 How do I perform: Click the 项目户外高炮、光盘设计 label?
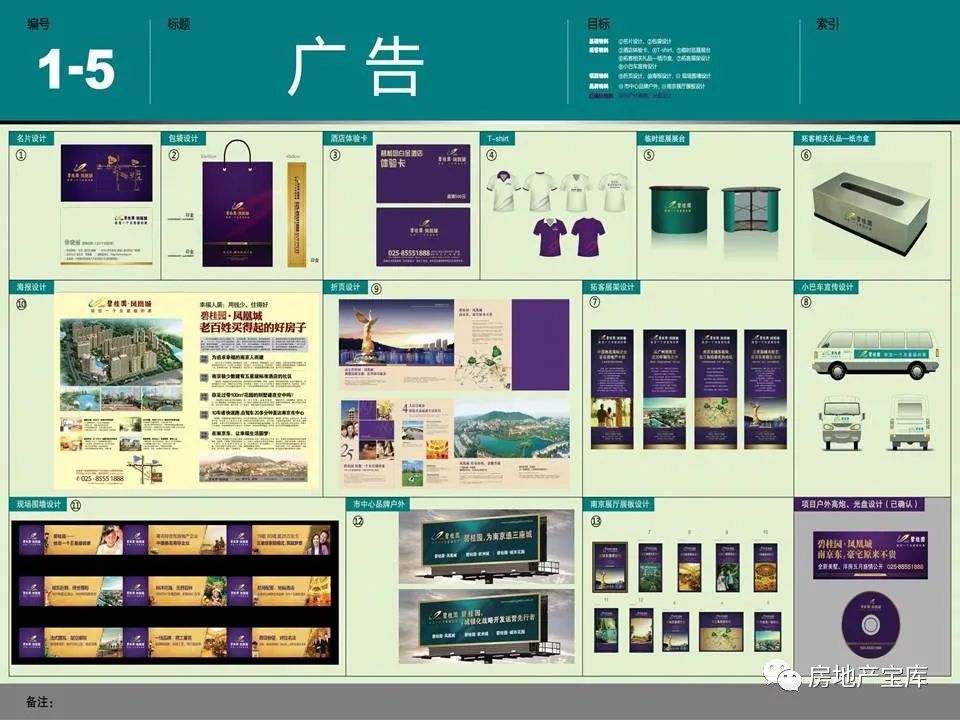pyautogui.click(x=860, y=504)
